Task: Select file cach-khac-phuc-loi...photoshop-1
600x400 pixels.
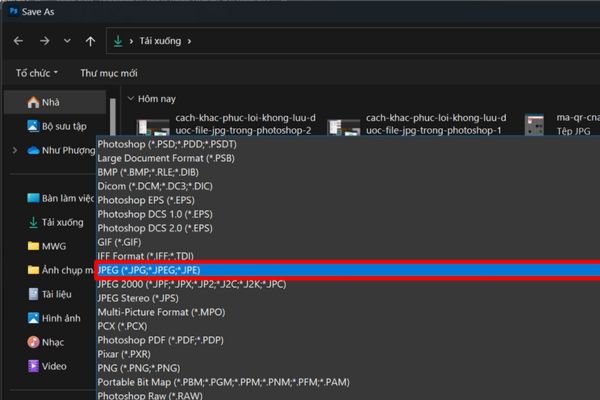Action: [x=436, y=124]
